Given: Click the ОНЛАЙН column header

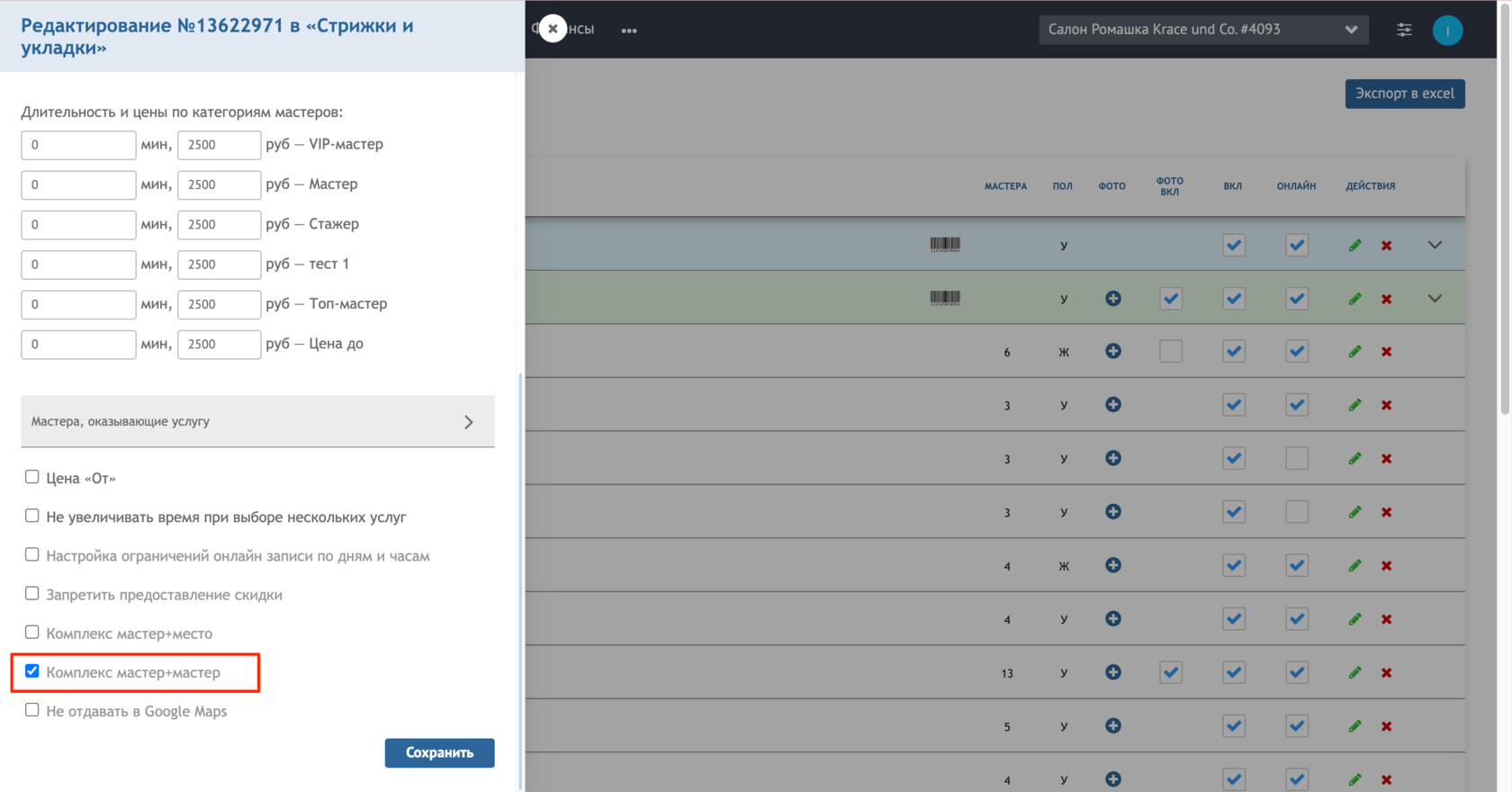Looking at the screenshot, I should coord(1296,186).
